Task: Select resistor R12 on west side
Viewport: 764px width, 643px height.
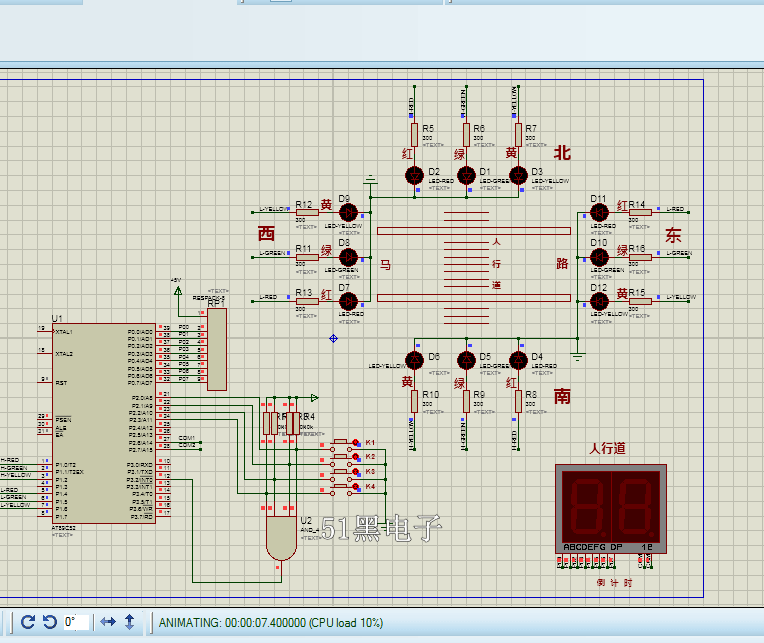Action: [307, 212]
